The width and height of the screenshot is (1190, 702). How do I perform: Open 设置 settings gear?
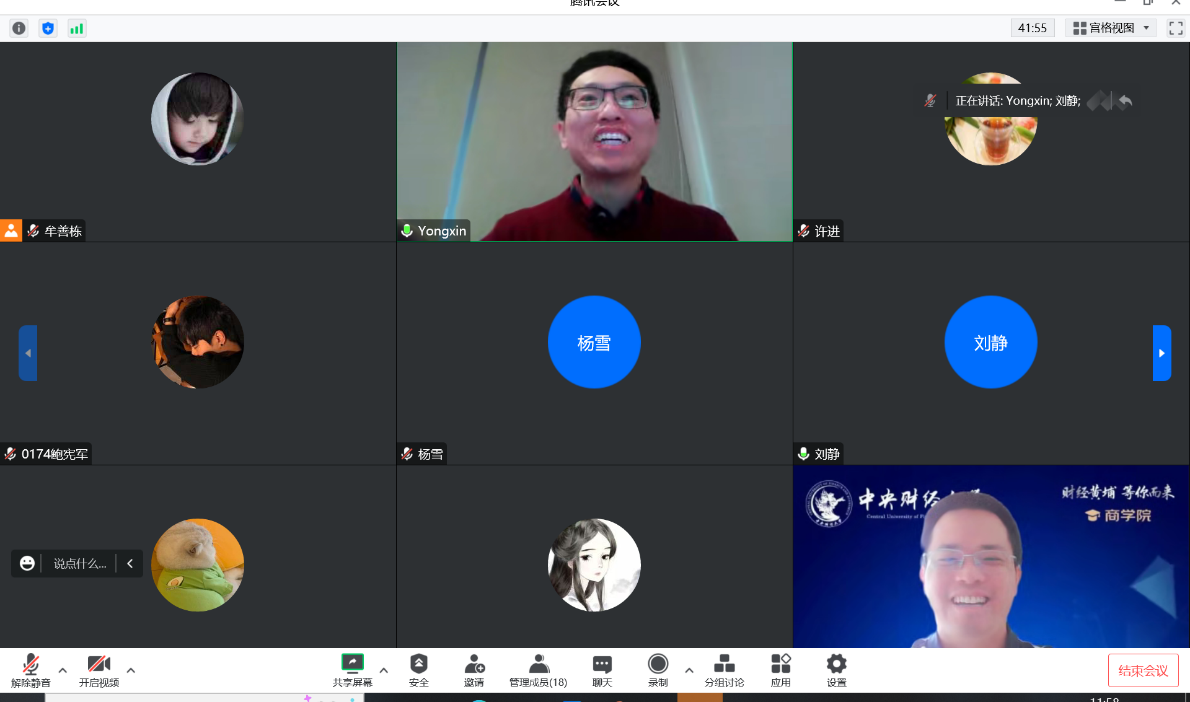(x=837, y=669)
